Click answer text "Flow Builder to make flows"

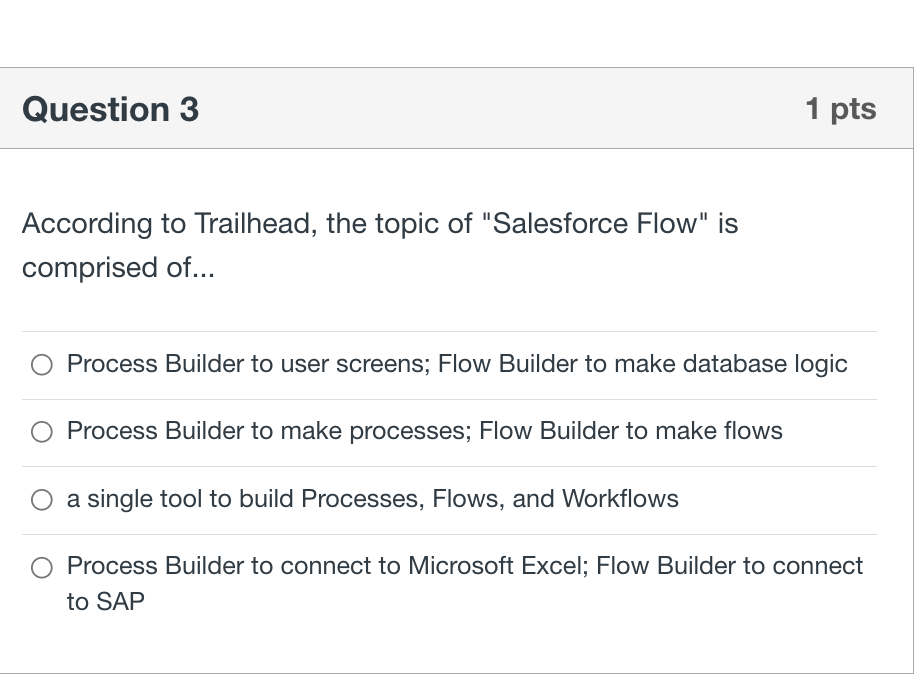point(630,431)
